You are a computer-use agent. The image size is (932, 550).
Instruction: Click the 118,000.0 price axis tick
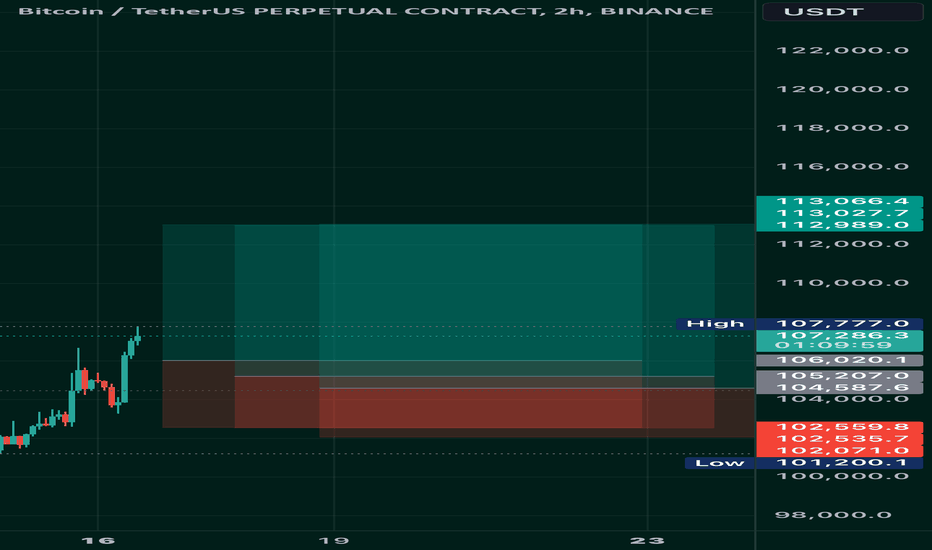point(843,128)
